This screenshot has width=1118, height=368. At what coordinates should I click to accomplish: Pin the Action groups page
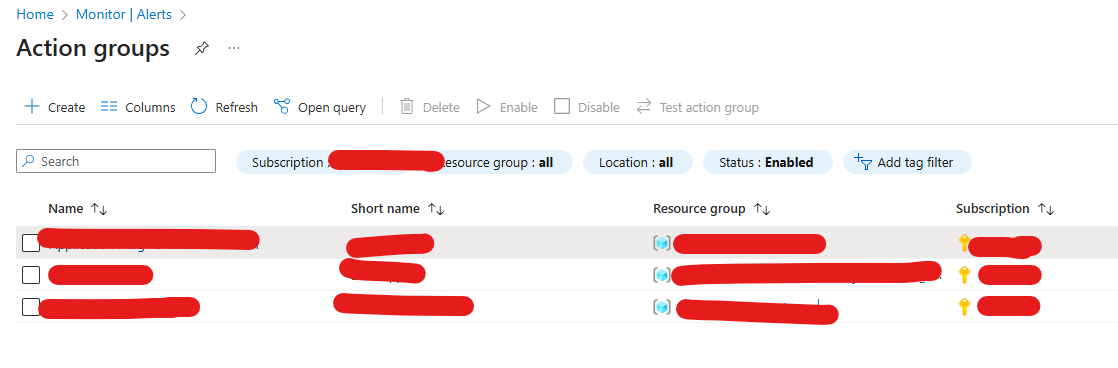(202, 48)
